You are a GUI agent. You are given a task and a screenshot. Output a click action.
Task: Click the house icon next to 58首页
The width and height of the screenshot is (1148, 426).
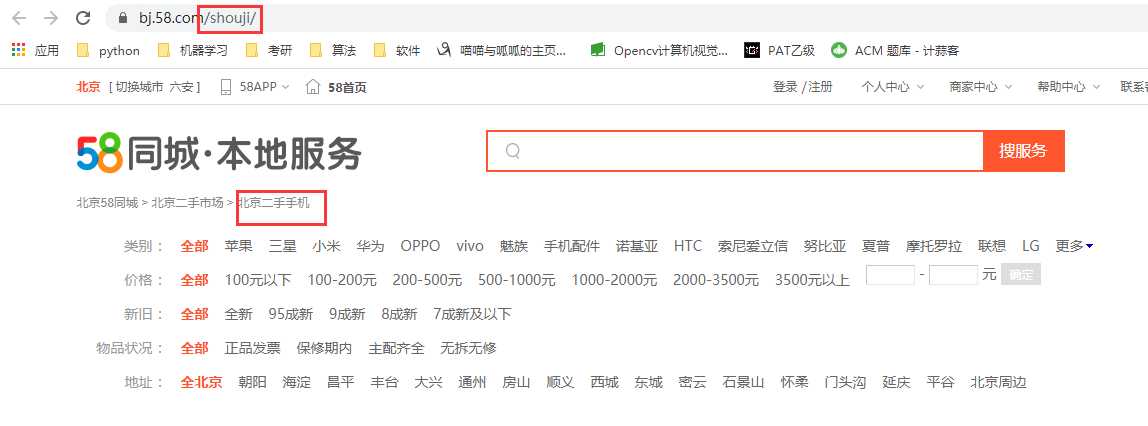pyautogui.click(x=313, y=87)
